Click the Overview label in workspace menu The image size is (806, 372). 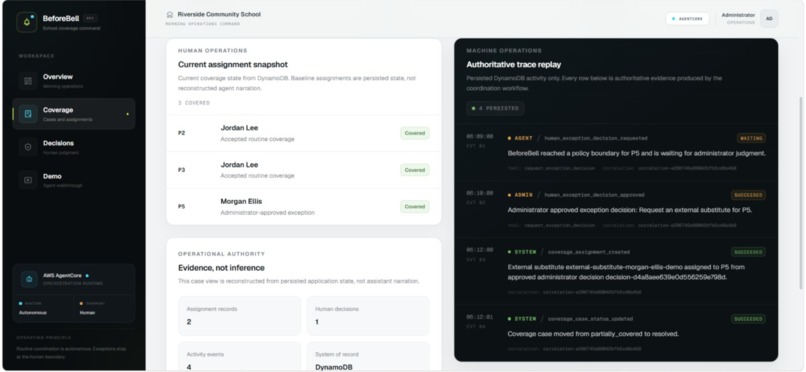(58, 77)
